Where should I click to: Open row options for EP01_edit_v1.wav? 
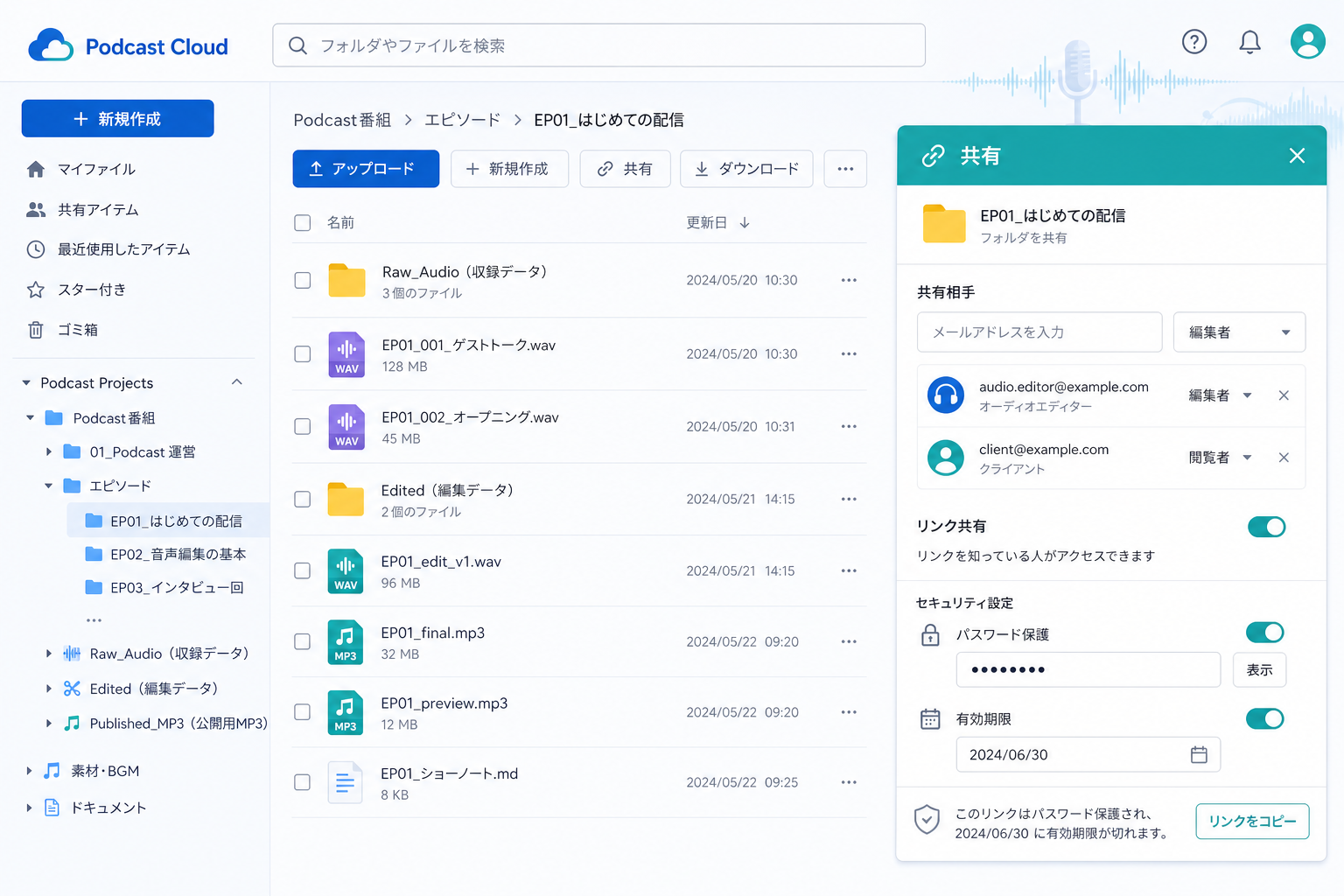coord(849,570)
